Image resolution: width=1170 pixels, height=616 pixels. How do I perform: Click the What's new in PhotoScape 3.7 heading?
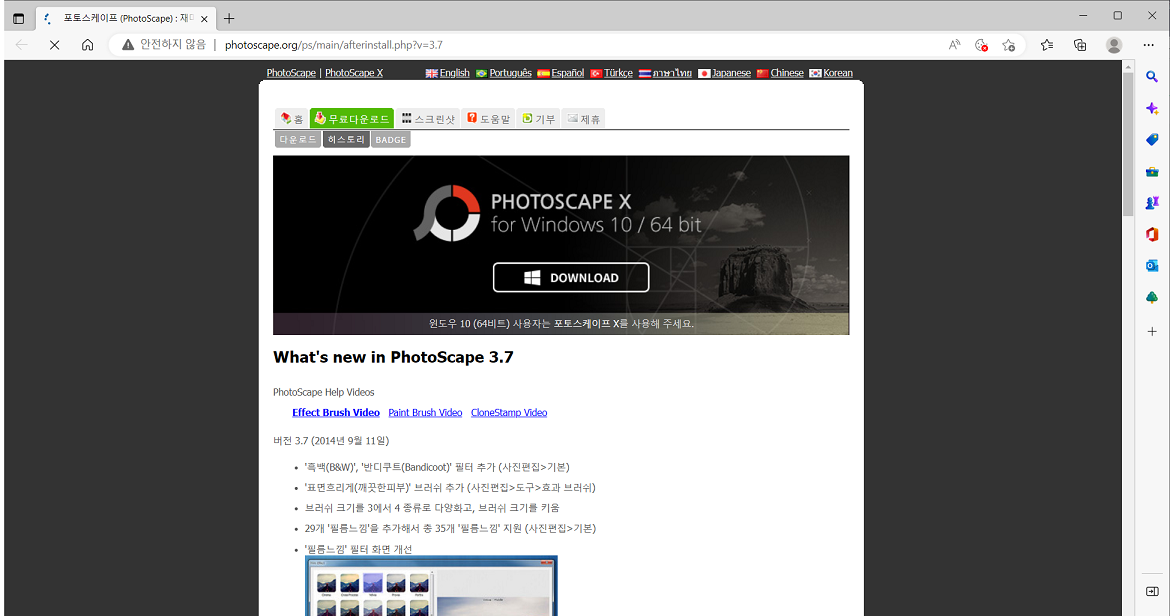pos(393,357)
